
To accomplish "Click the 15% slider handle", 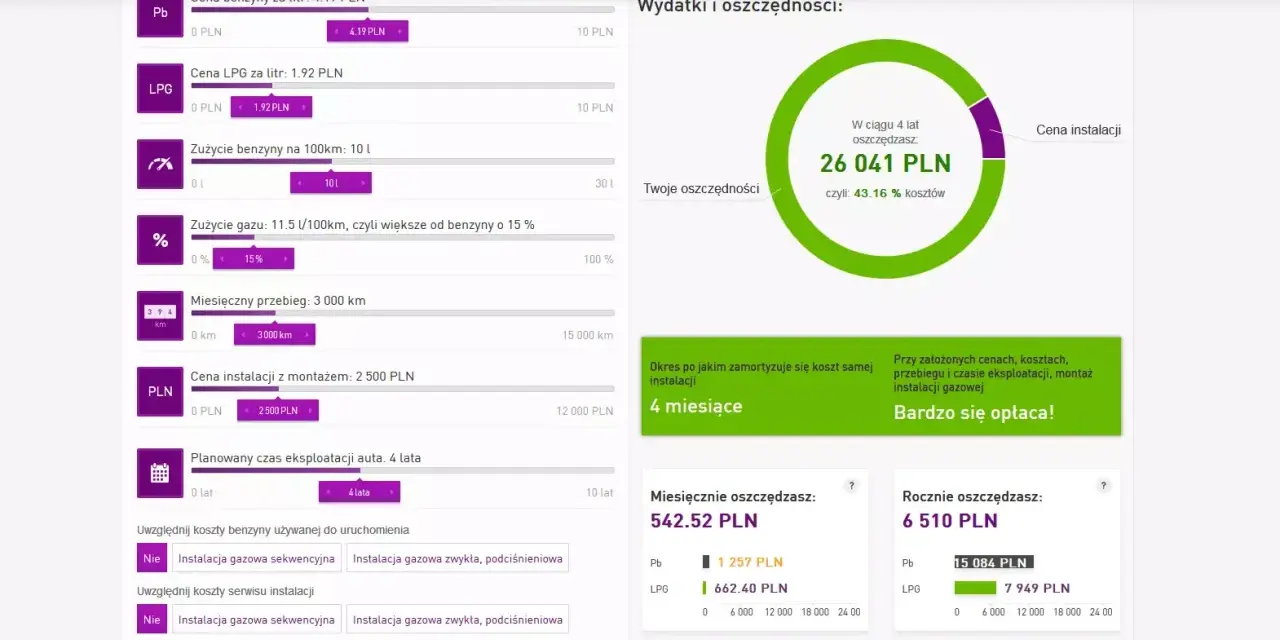I will [x=254, y=259].
